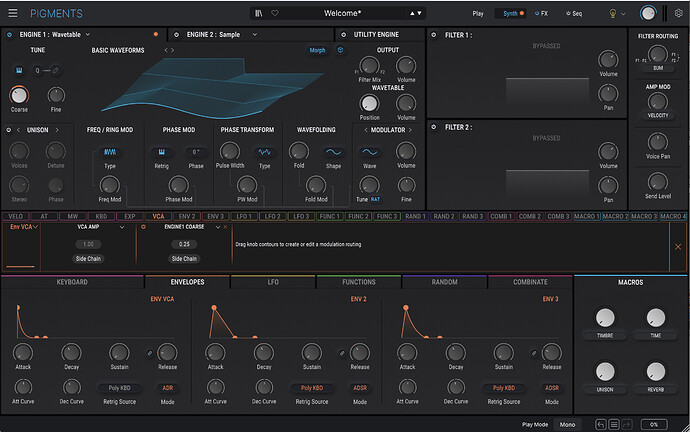The height and width of the screenshot is (432, 690).
Task: Open the Play Mode Mono selector
Action: click(x=567, y=425)
